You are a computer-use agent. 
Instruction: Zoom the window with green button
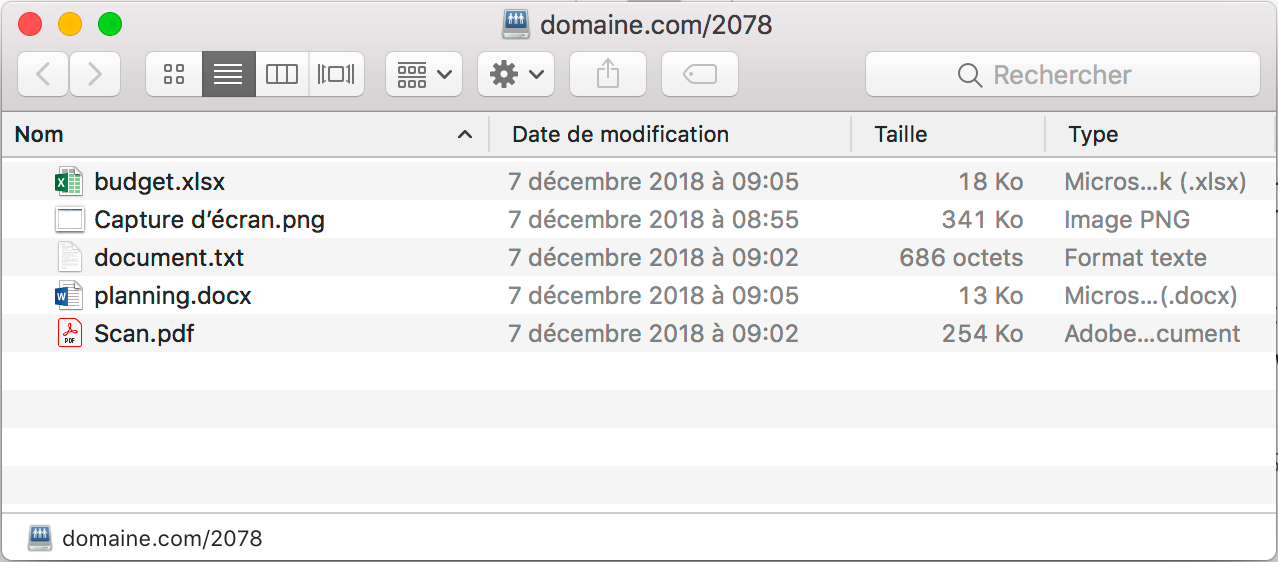coord(110,24)
